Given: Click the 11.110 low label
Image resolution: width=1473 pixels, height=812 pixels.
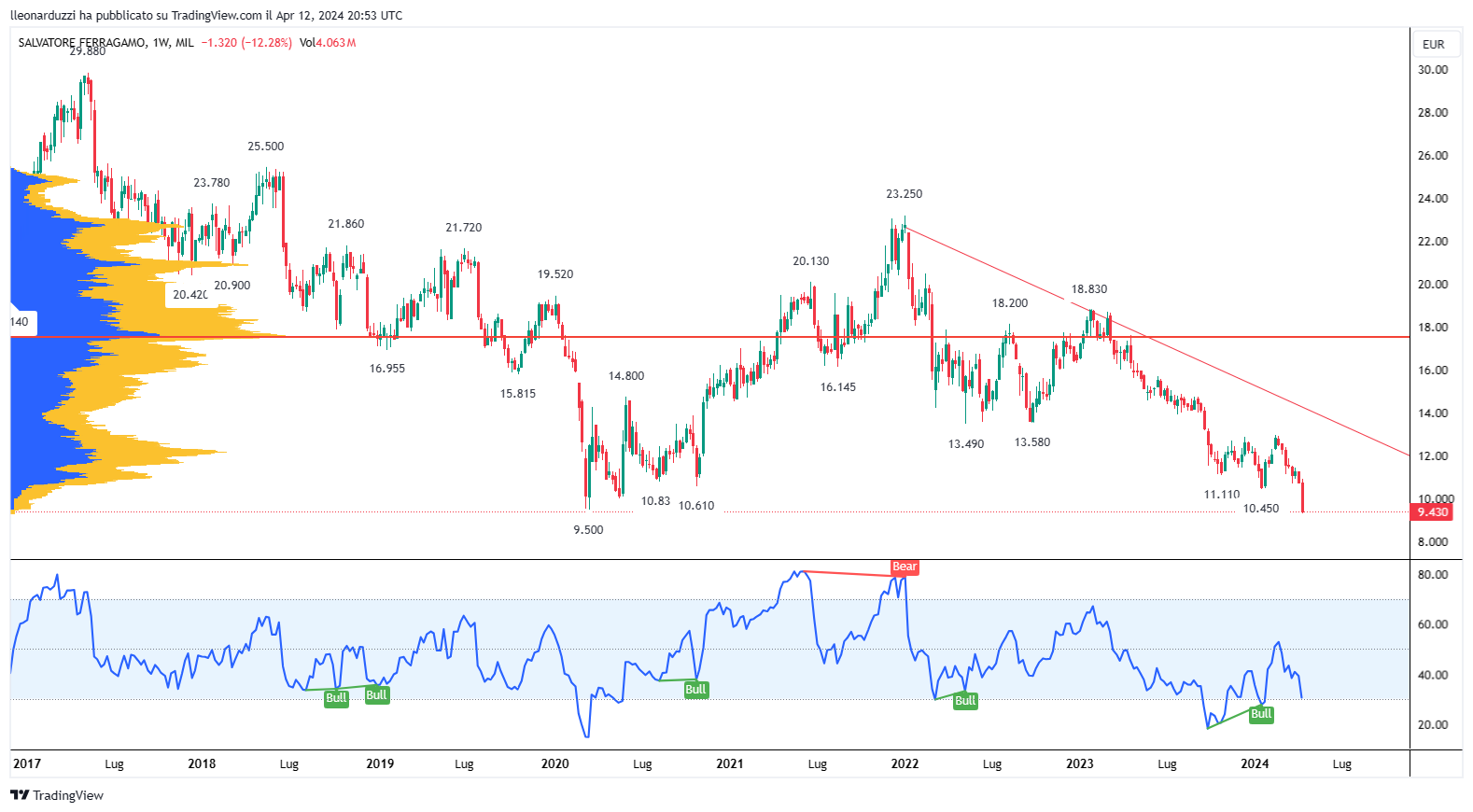Looking at the screenshot, I should point(1222,495).
